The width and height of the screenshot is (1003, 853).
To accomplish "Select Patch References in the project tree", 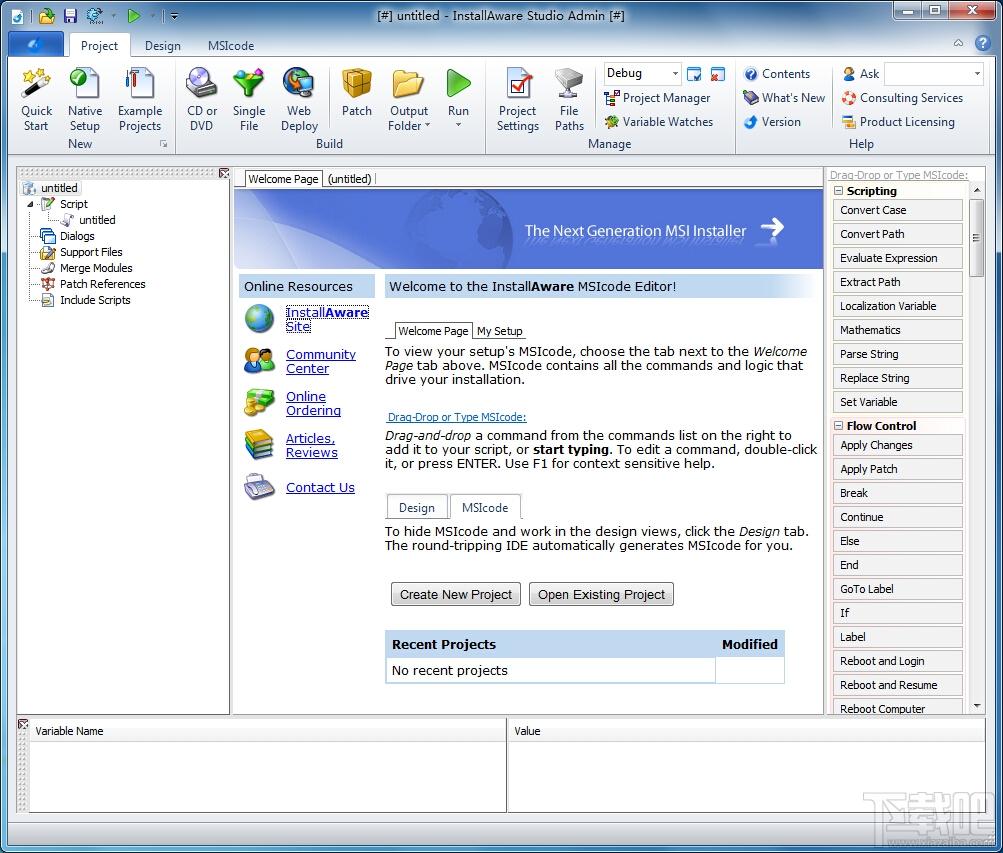I will (x=102, y=284).
